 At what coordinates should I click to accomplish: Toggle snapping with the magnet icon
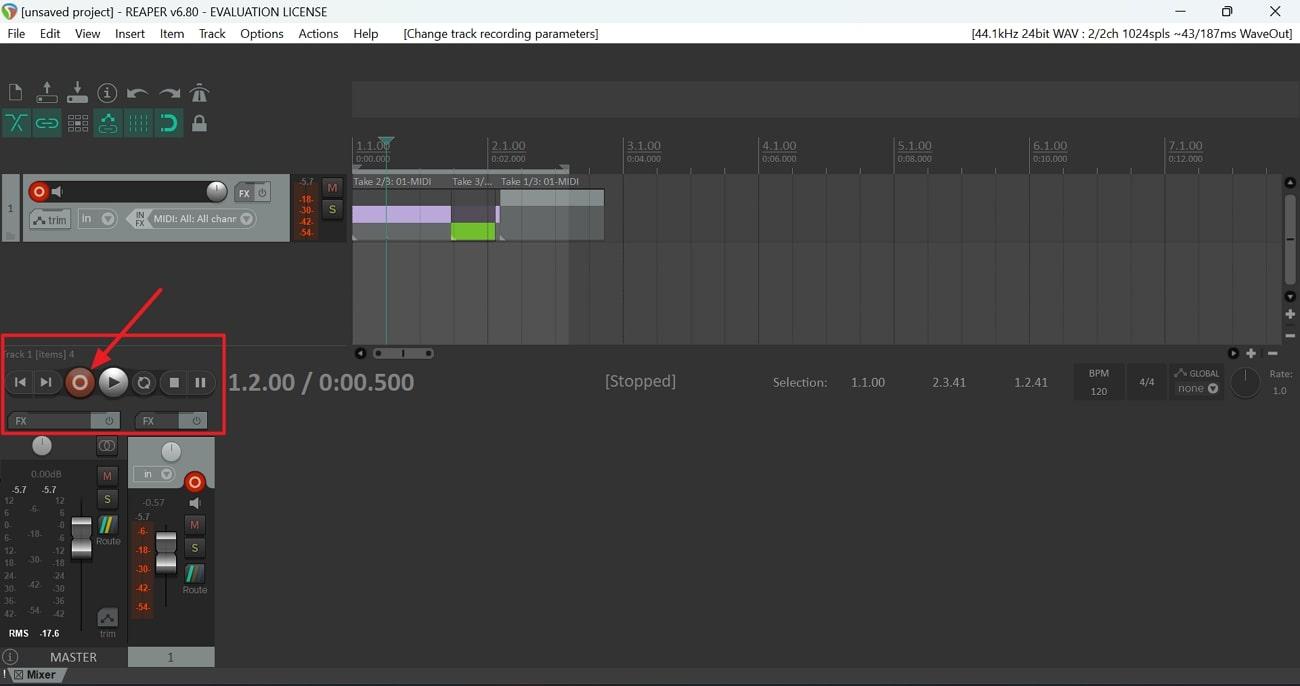pos(169,123)
